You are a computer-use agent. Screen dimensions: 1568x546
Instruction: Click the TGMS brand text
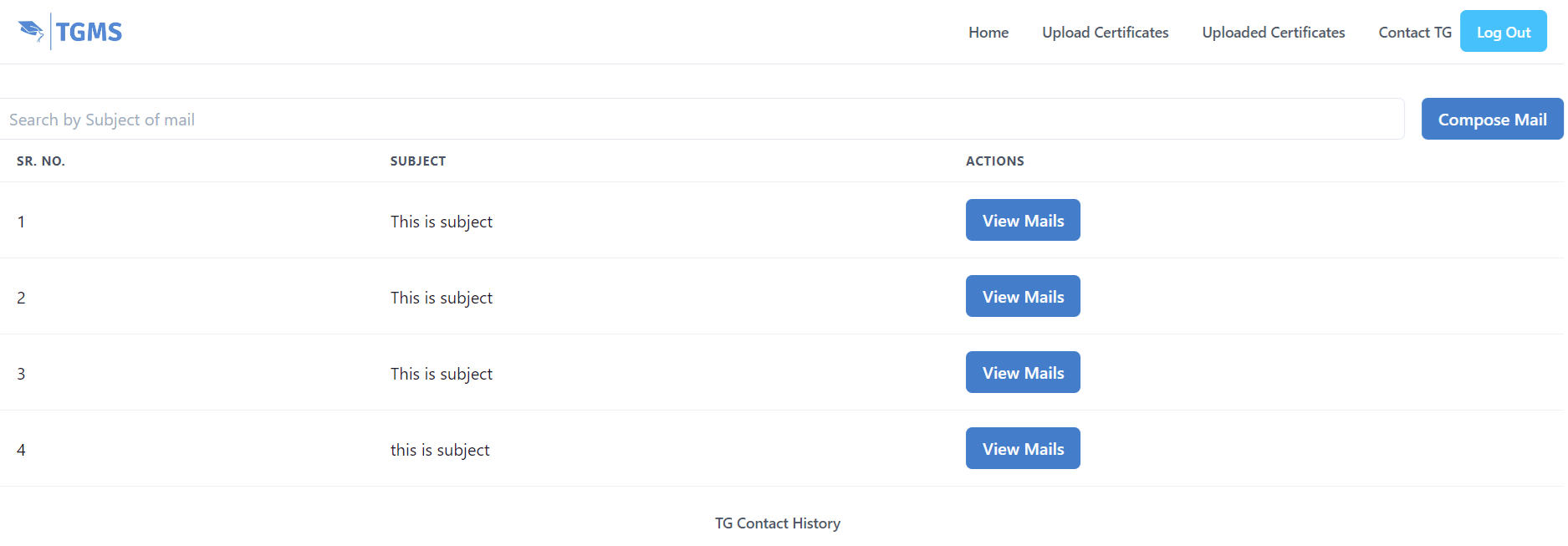pos(89,33)
